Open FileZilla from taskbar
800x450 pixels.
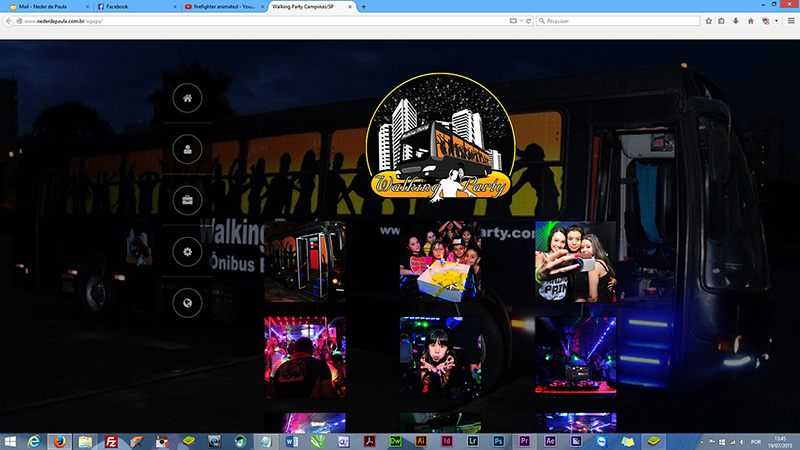[x=111, y=441]
